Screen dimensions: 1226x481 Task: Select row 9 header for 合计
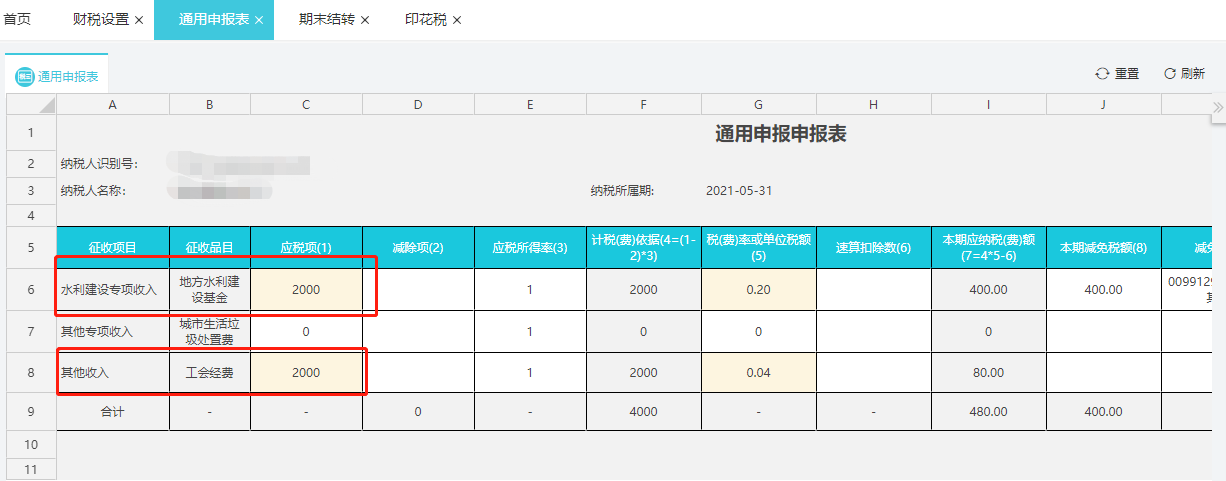coord(31,411)
